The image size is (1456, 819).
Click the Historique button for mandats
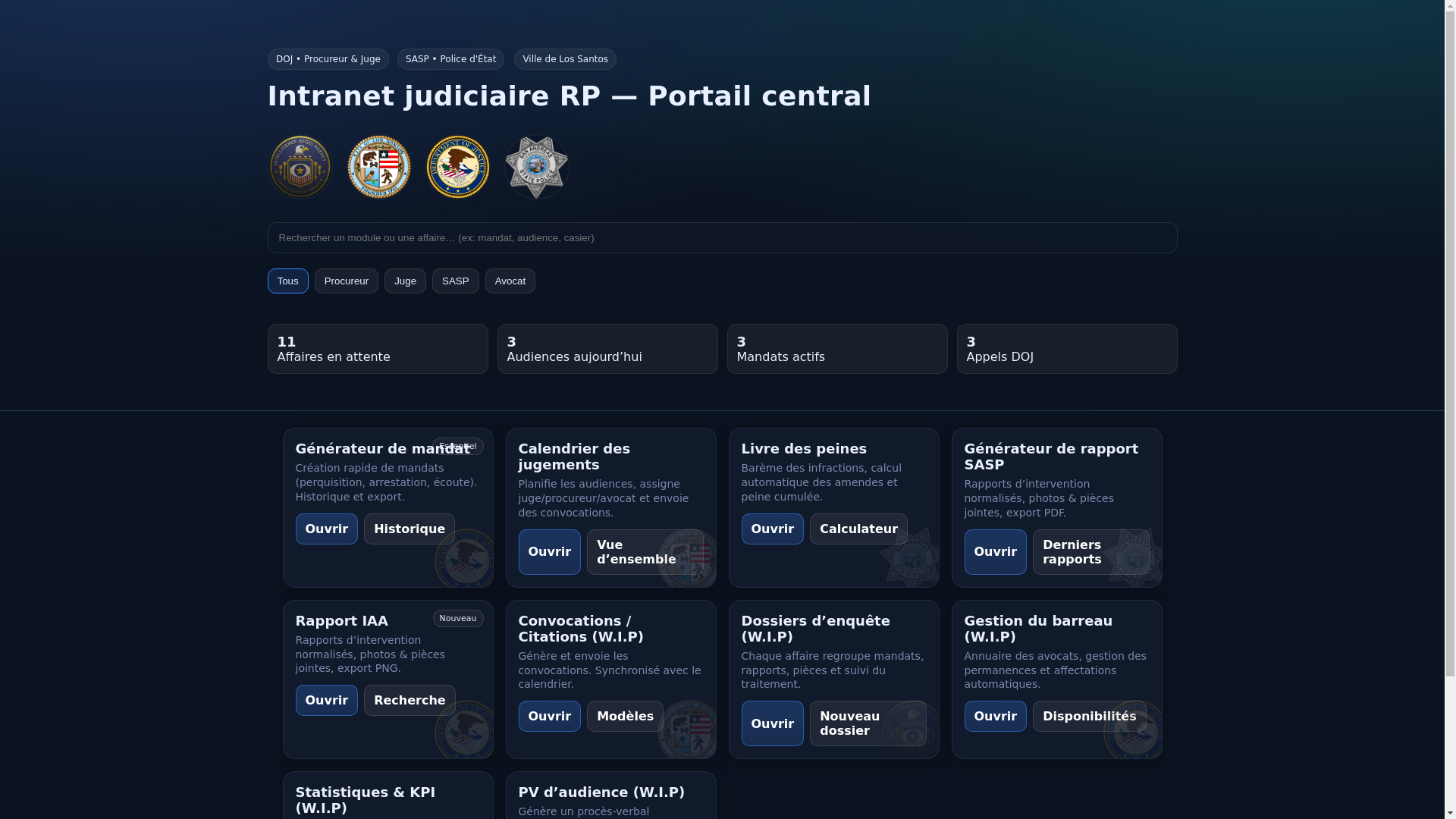coord(409,529)
